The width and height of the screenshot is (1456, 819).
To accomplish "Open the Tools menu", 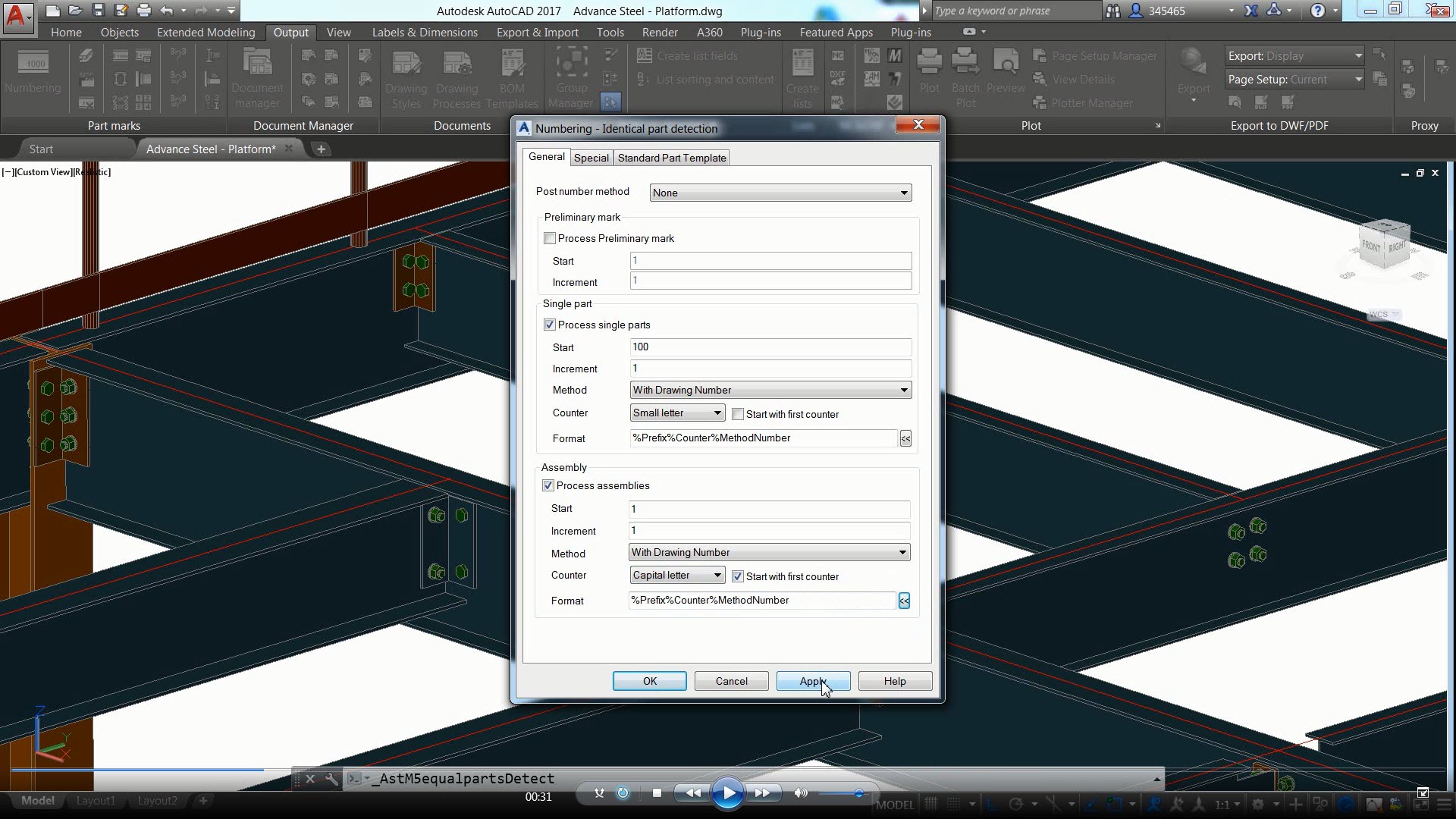I will pyautogui.click(x=610, y=32).
